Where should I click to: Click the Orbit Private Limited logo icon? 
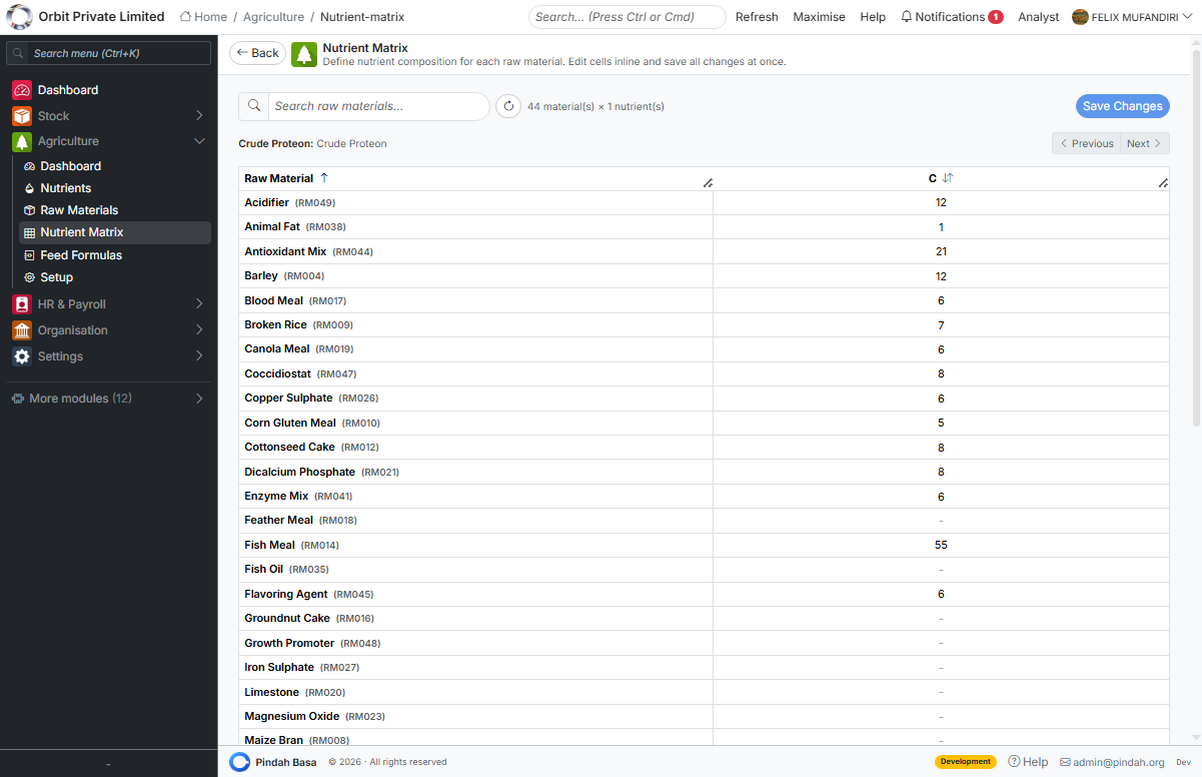tap(19, 17)
